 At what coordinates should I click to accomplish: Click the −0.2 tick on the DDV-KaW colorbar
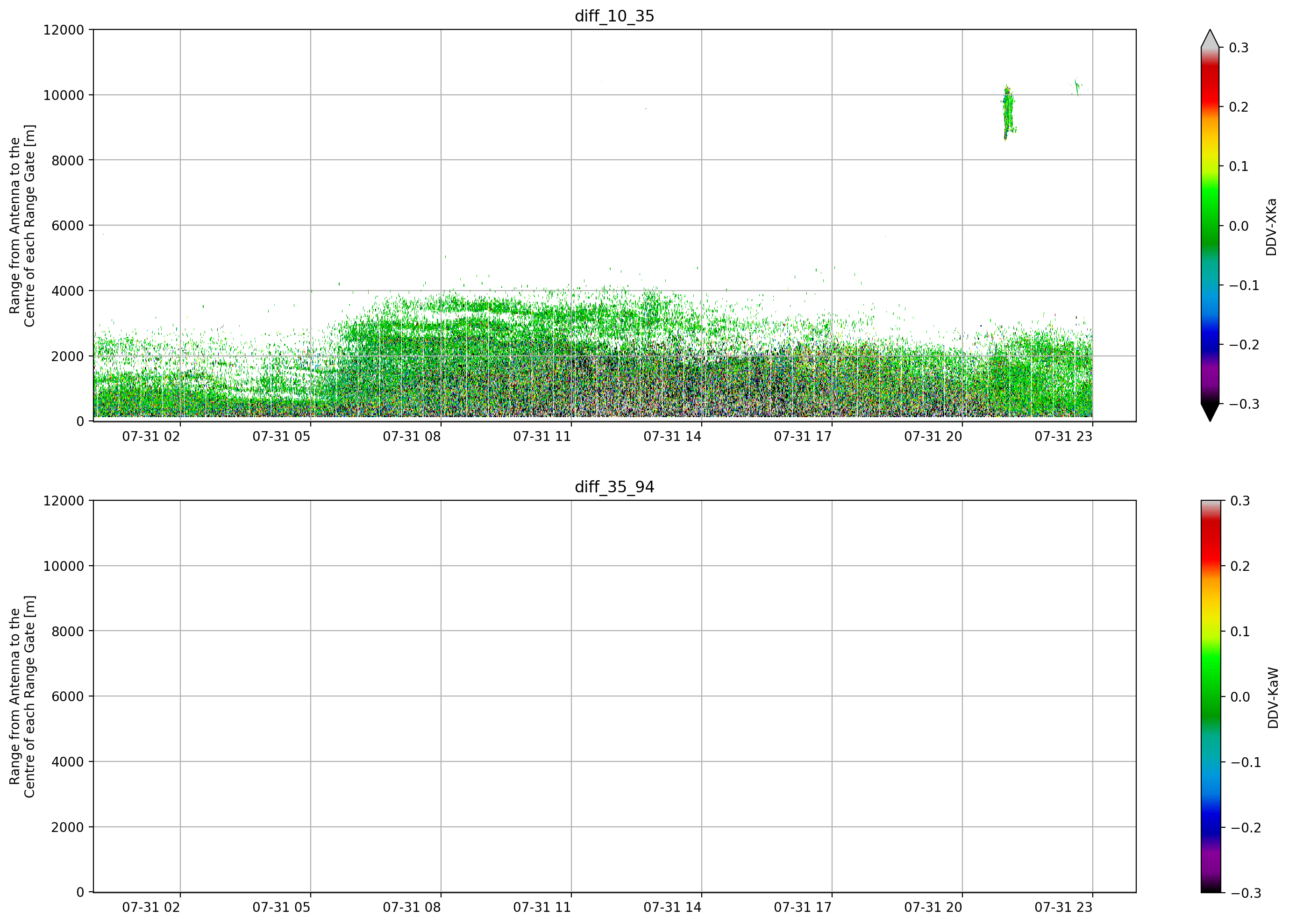[x=1245, y=827]
